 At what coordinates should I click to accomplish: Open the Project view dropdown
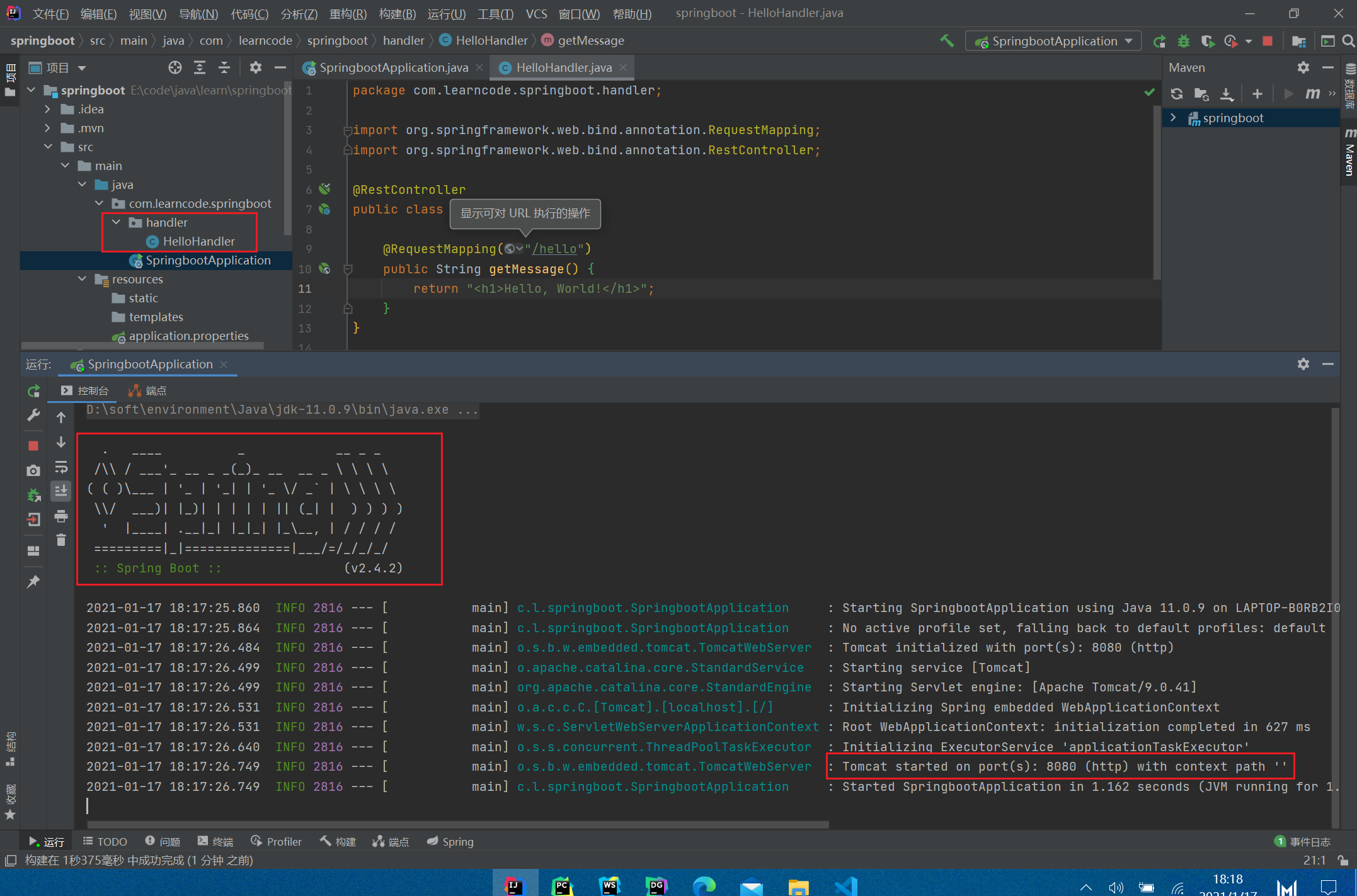point(57,67)
